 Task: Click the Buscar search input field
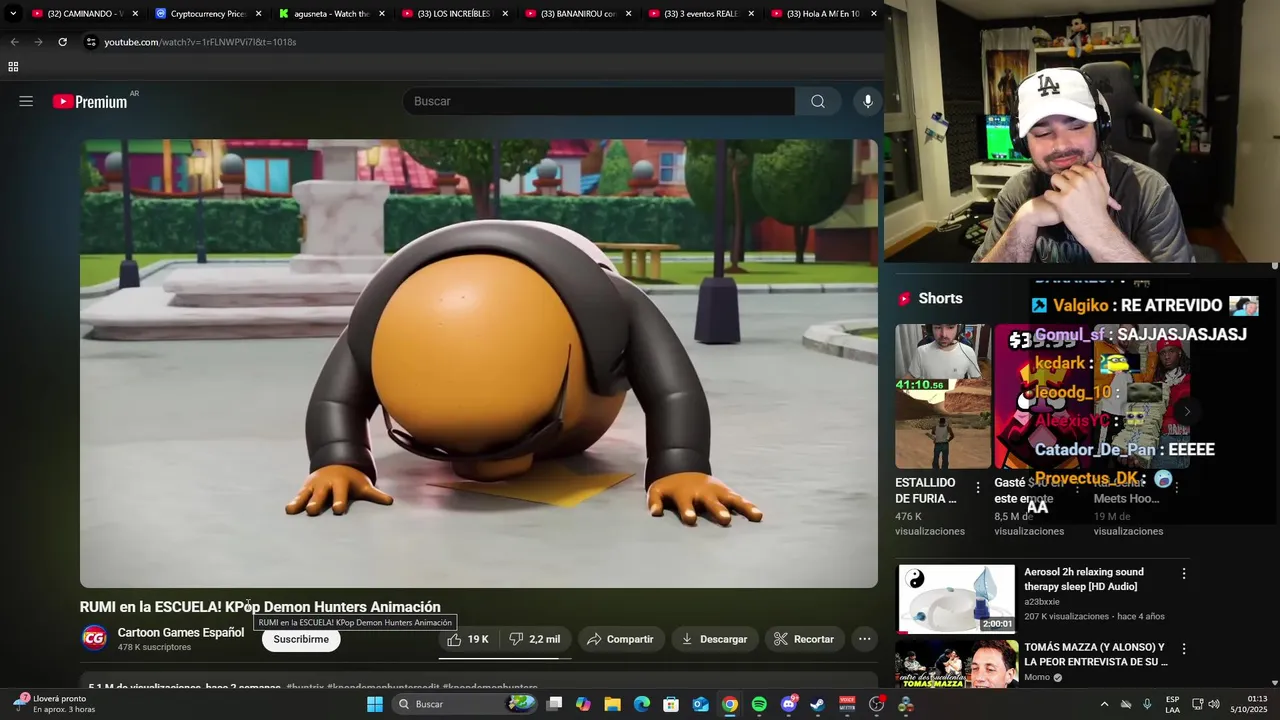click(599, 101)
